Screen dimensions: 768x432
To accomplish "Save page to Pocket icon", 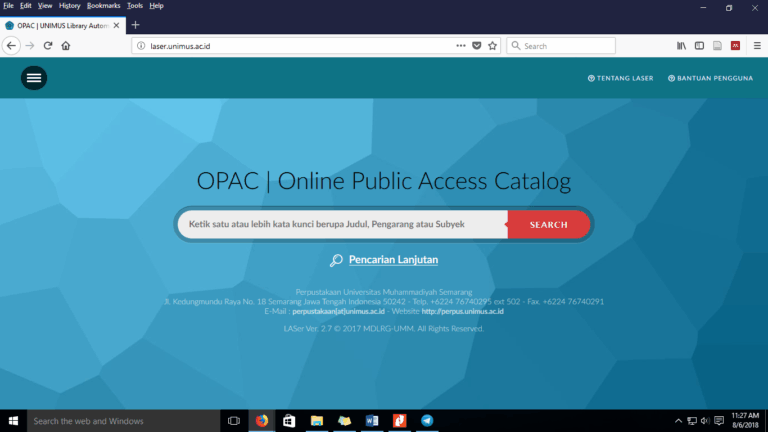I will click(477, 46).
